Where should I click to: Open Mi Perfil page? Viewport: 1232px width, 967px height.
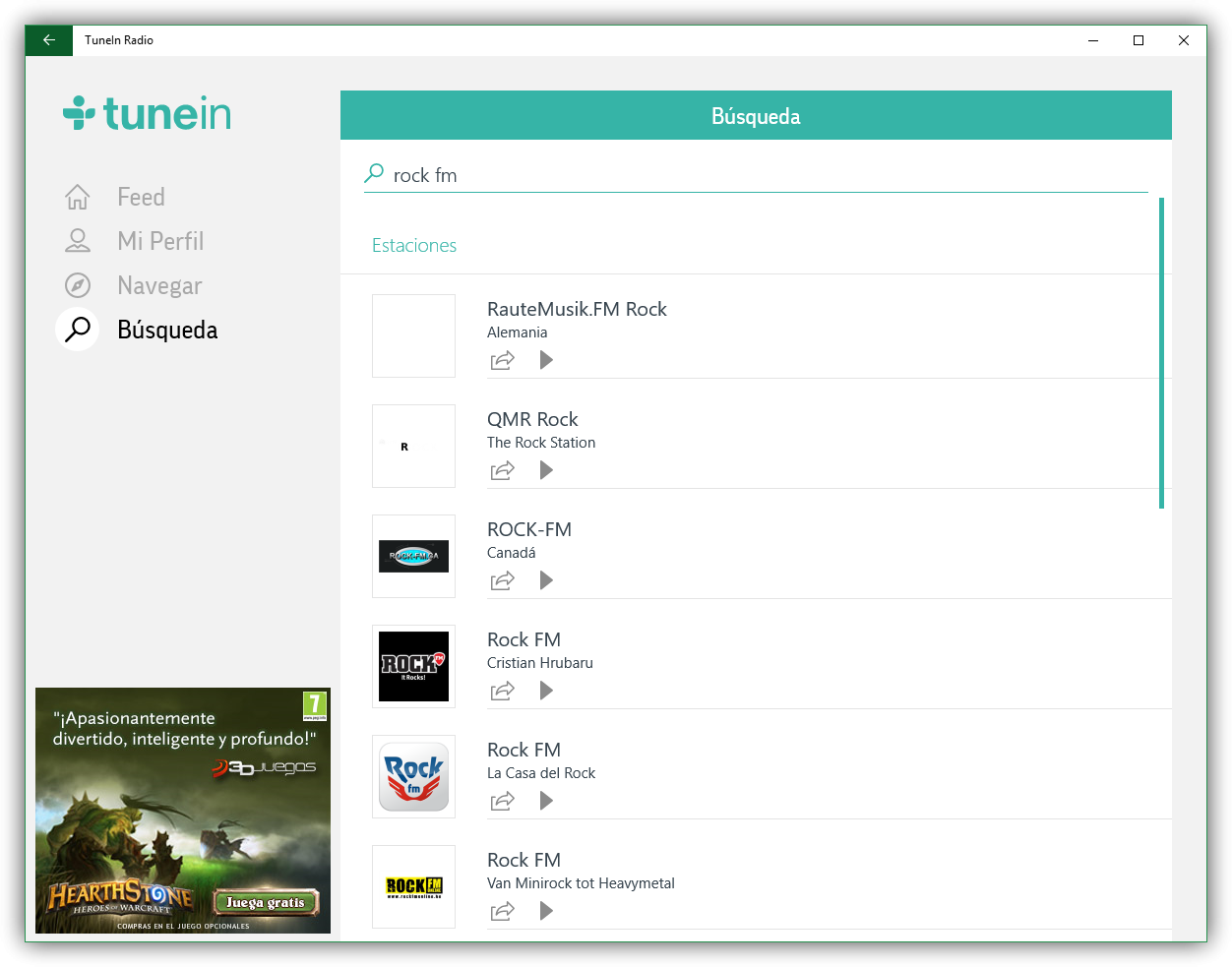tap(160, 241)
